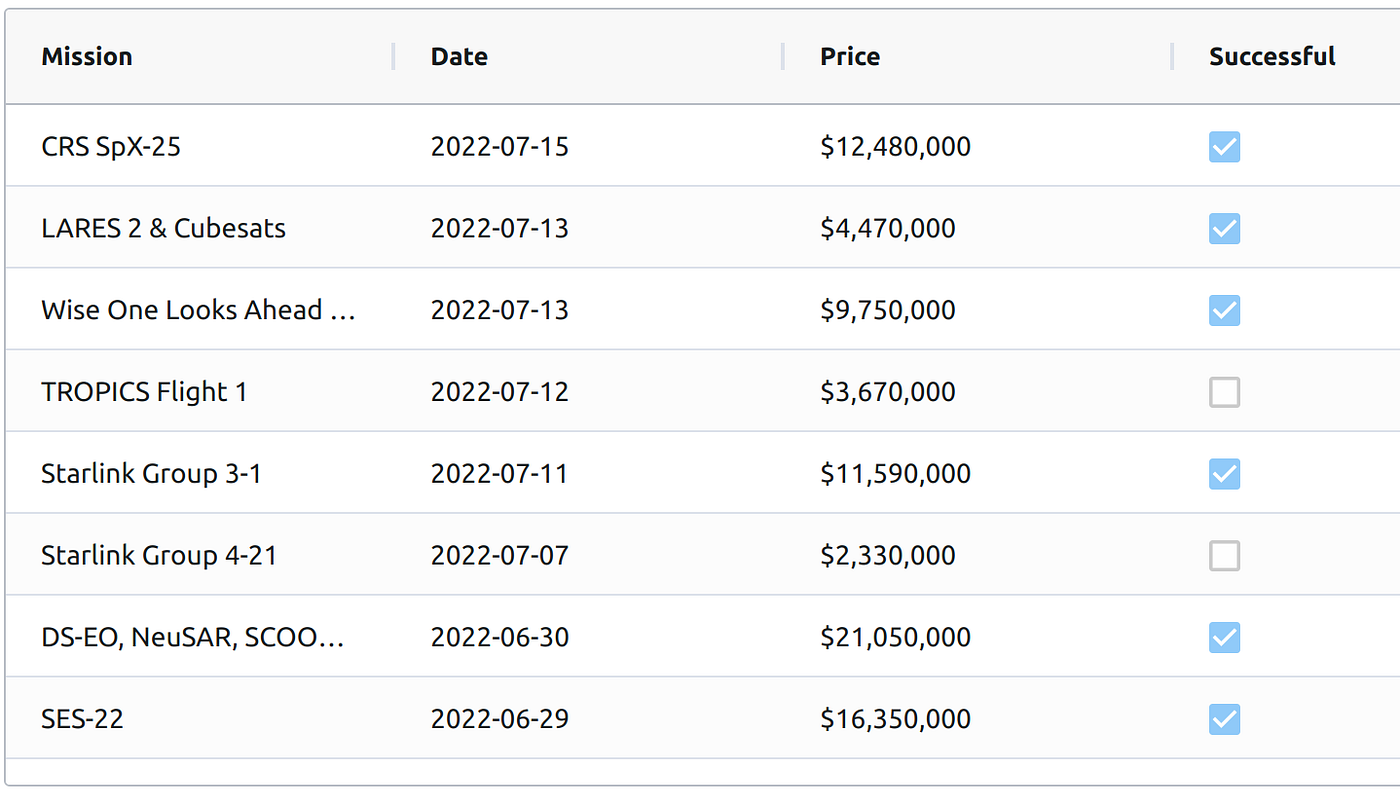Click the 2022-07-11 date cell

(x=499, y=474)
